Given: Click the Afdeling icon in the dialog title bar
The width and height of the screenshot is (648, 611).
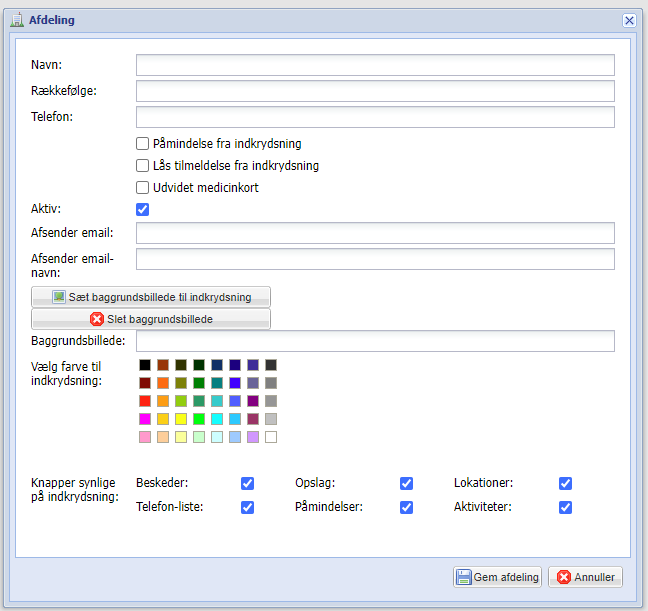Looking at the screenshot, I should pyautogui.click(x=17, y=20).
